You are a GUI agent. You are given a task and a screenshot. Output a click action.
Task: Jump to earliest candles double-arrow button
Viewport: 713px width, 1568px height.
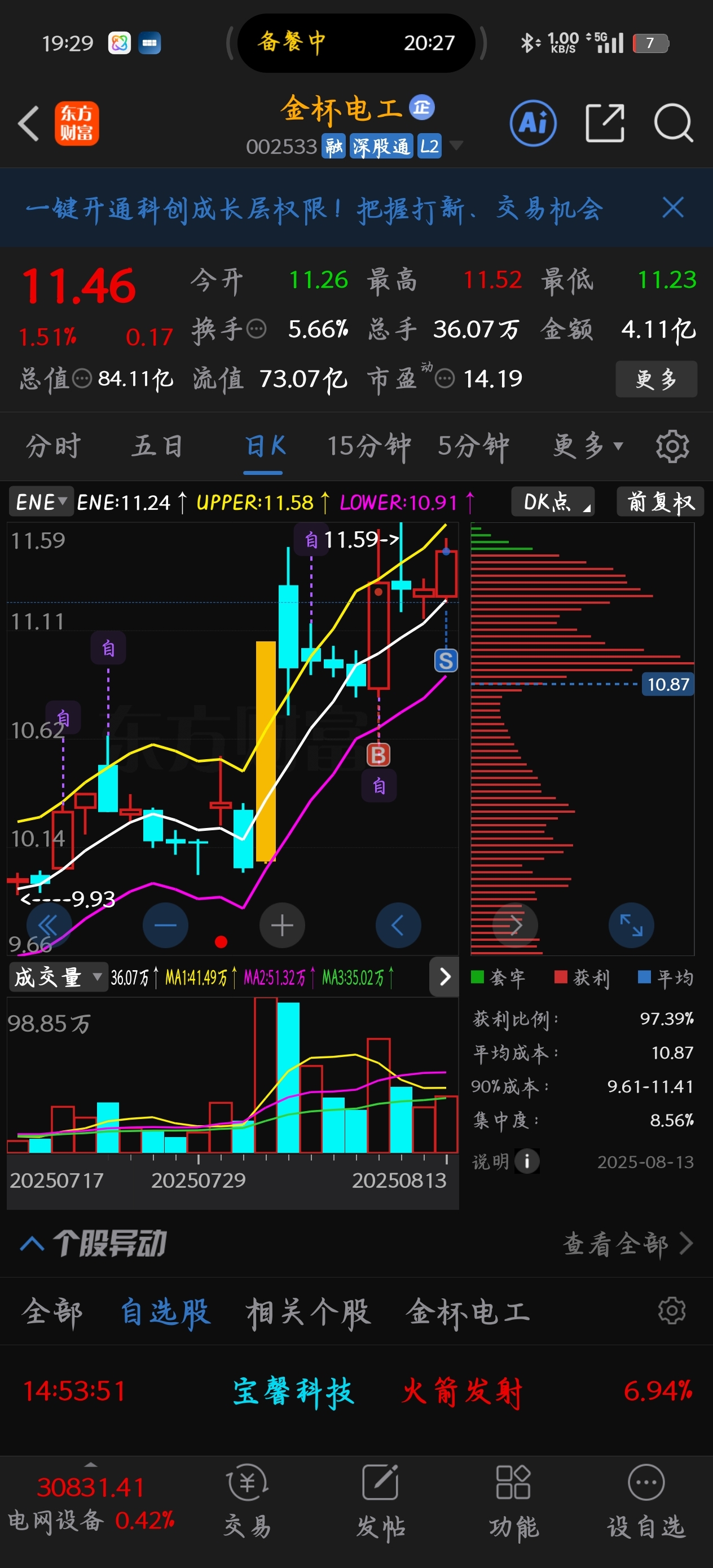click(x=49, y=925)
